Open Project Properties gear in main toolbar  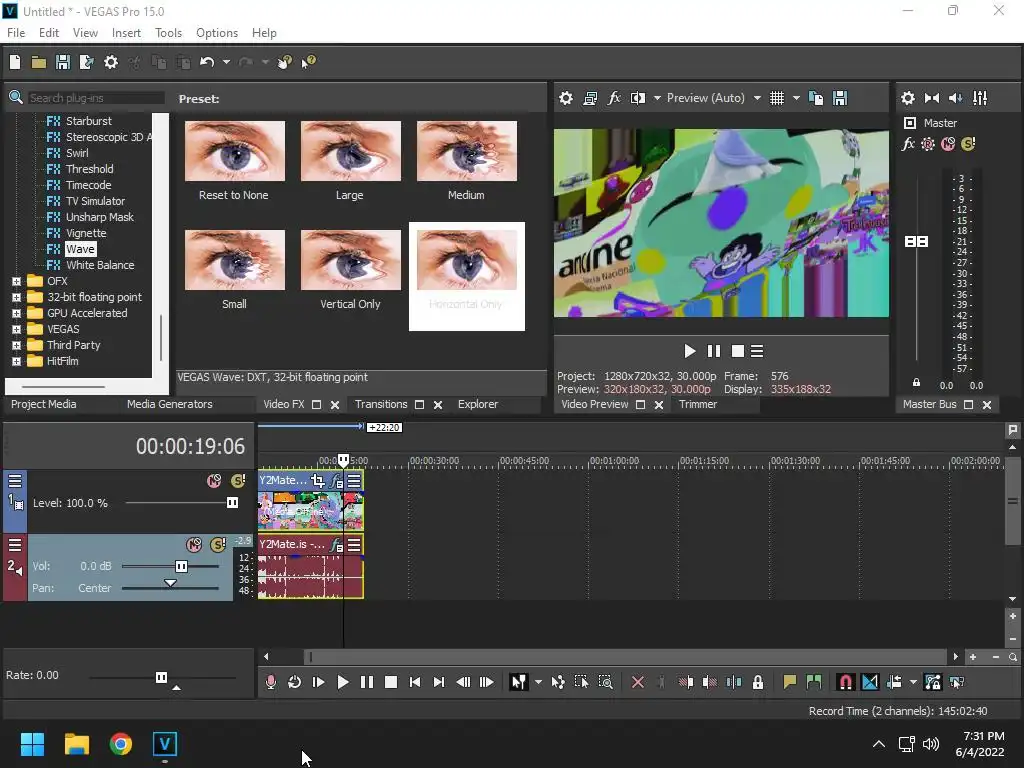pos(111,62)
